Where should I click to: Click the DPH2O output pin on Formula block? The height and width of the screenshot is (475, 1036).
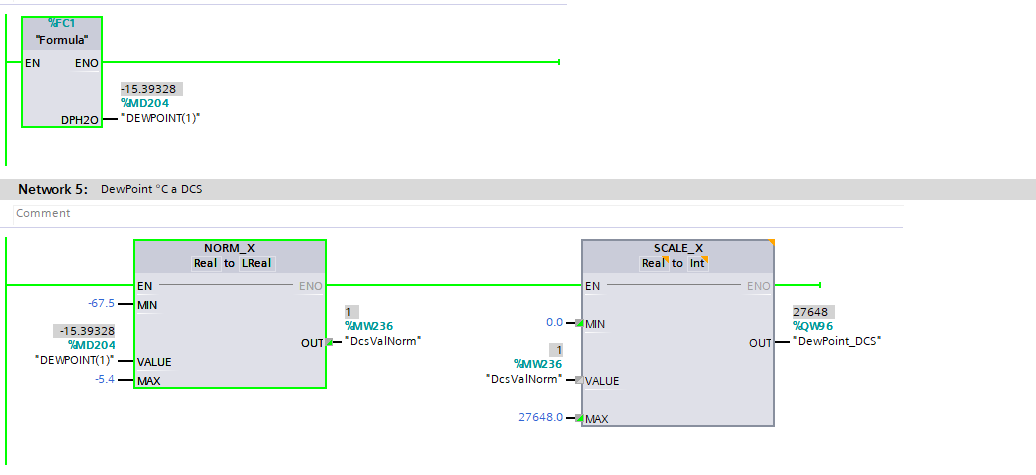(80, 119)
